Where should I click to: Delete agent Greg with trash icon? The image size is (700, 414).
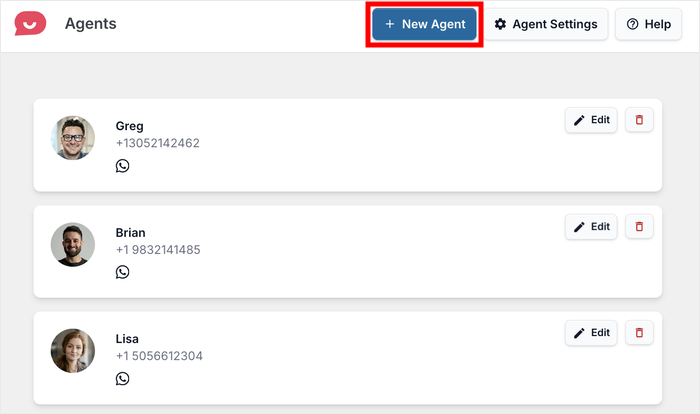tap(639, 120)
